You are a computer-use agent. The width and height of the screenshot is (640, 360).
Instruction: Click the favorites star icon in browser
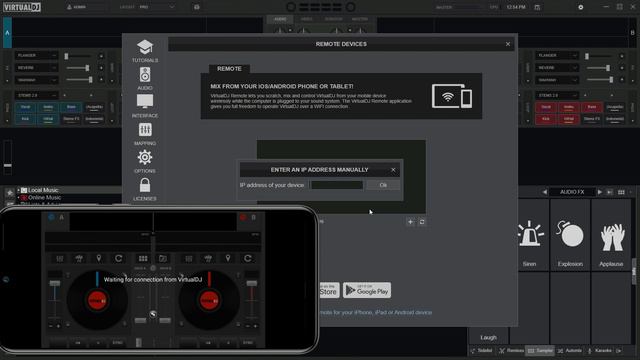(x=10, y=192)
